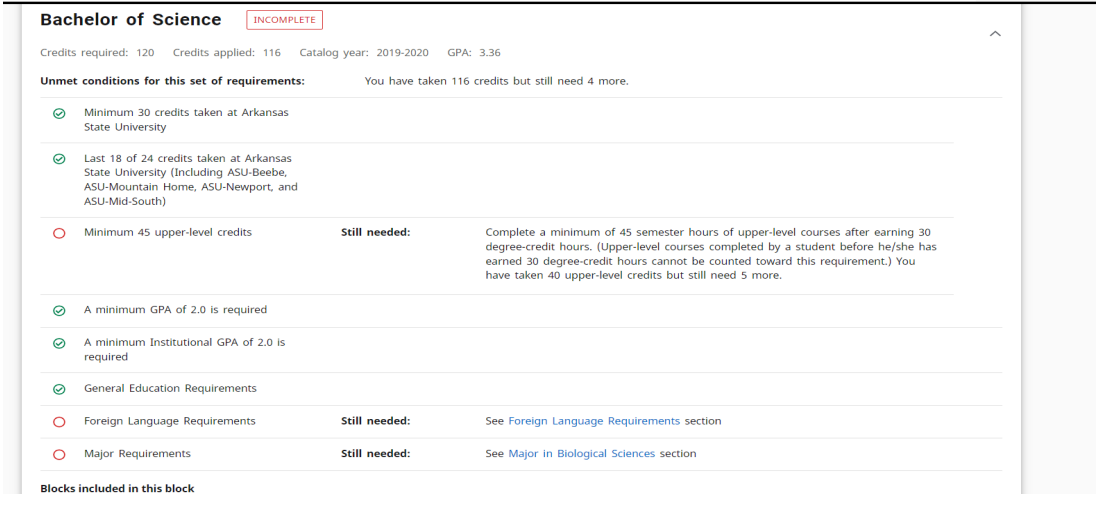
Task: Click green check icon for Minimum 30 credits
Action: point(59,113)
